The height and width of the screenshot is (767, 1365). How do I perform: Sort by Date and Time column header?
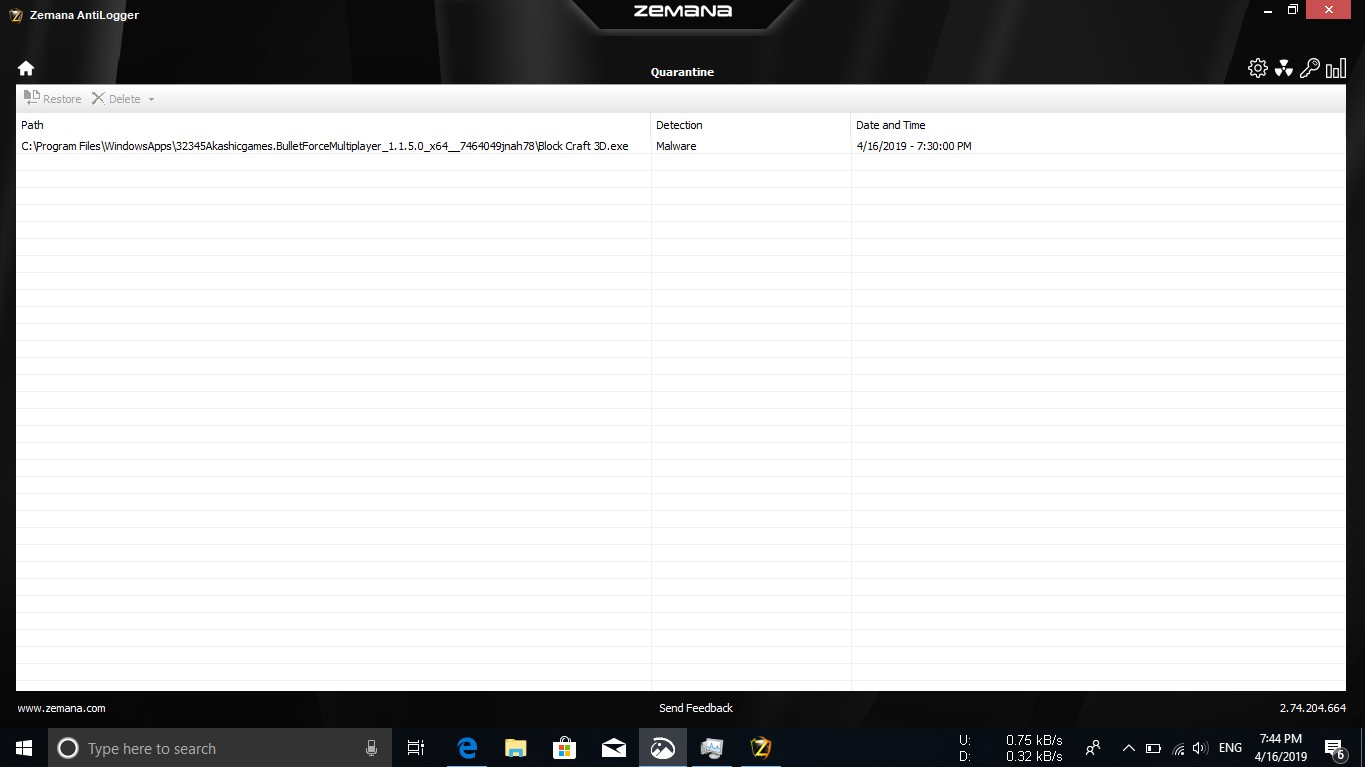(x=1098, y=125)
